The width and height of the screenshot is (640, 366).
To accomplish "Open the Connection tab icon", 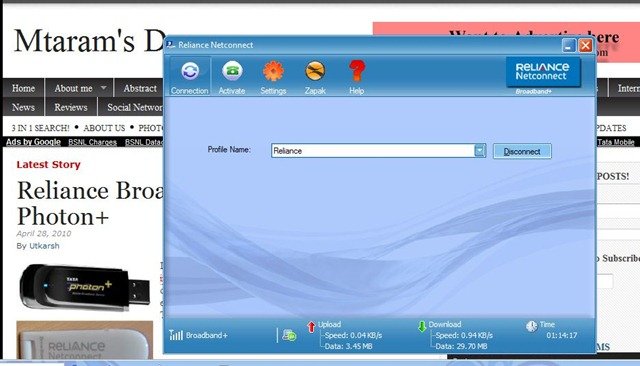I will click(x=190, y=71).
